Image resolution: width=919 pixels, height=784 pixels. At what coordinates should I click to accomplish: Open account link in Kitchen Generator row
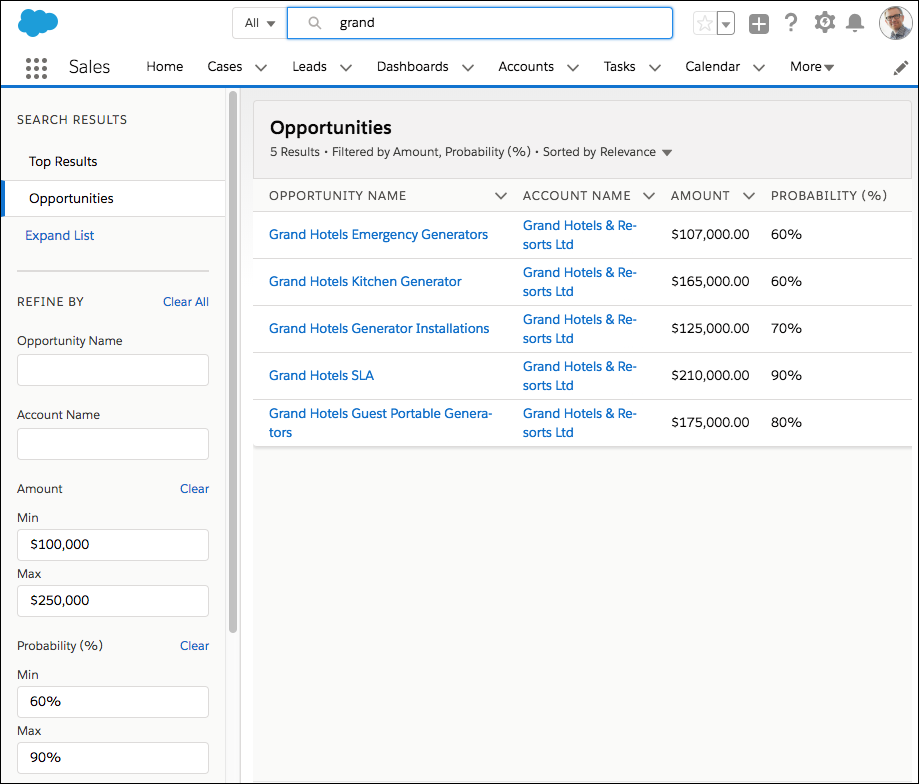coord(579,282)
